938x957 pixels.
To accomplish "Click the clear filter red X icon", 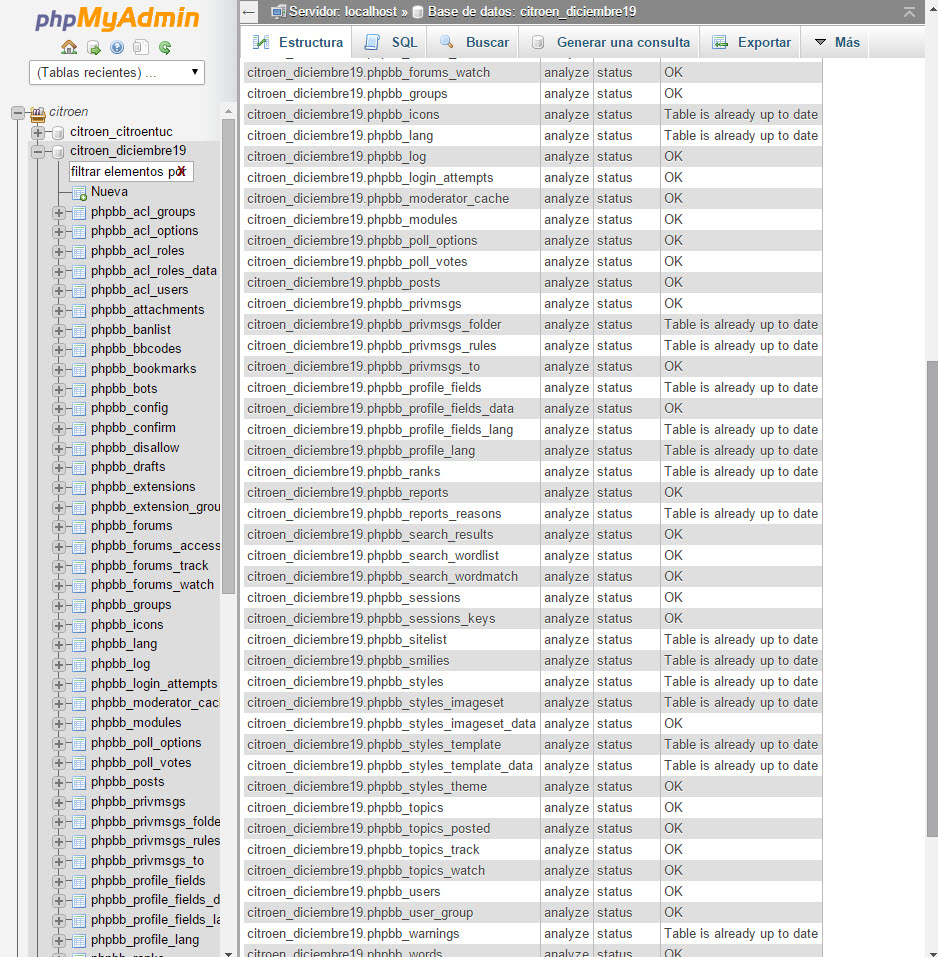I will (x=181, y=172).
